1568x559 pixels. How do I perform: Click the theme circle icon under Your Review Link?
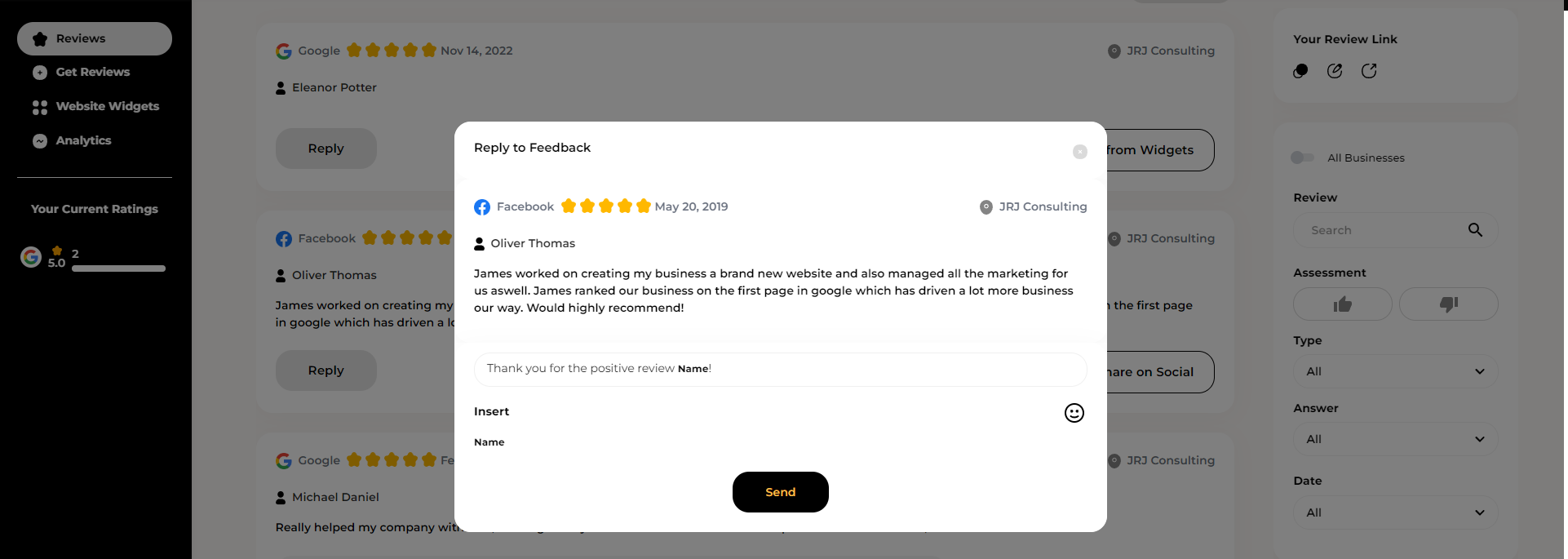tap(1300, 71)
